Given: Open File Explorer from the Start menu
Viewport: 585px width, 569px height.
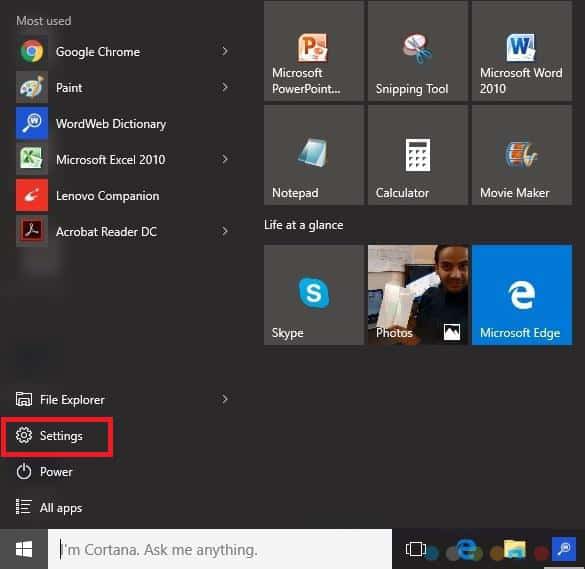Looking at the screenshot, I should (x=60, y=400).
